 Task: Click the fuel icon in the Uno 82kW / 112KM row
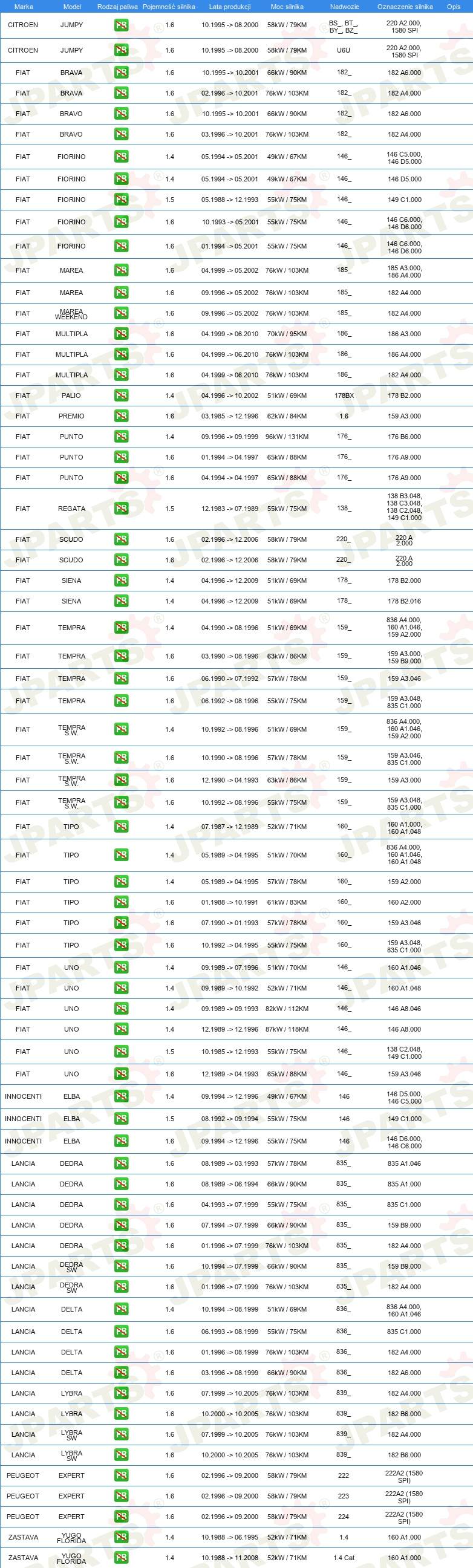click(x=121, y=1009)
